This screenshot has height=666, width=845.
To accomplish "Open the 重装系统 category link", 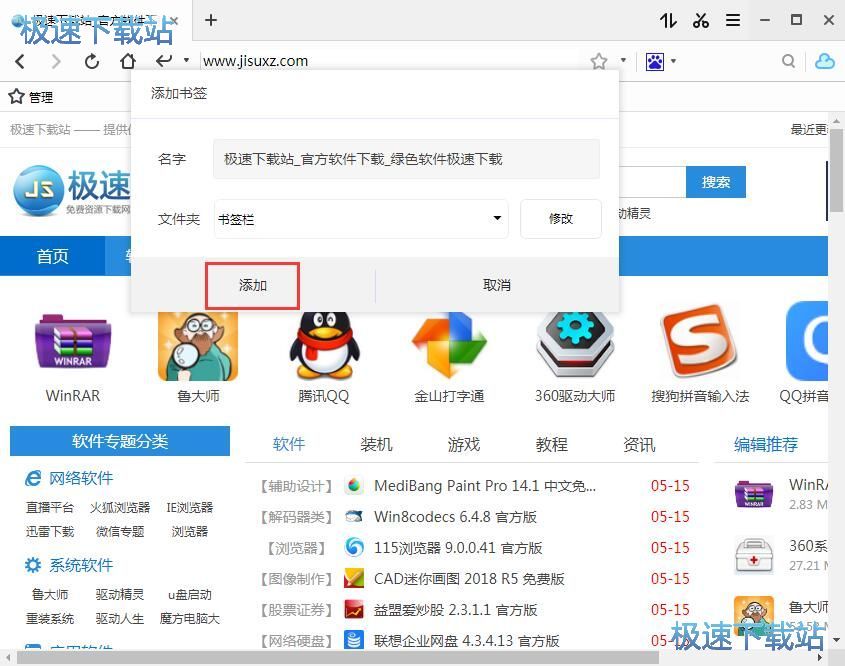I will coord(50,619).
